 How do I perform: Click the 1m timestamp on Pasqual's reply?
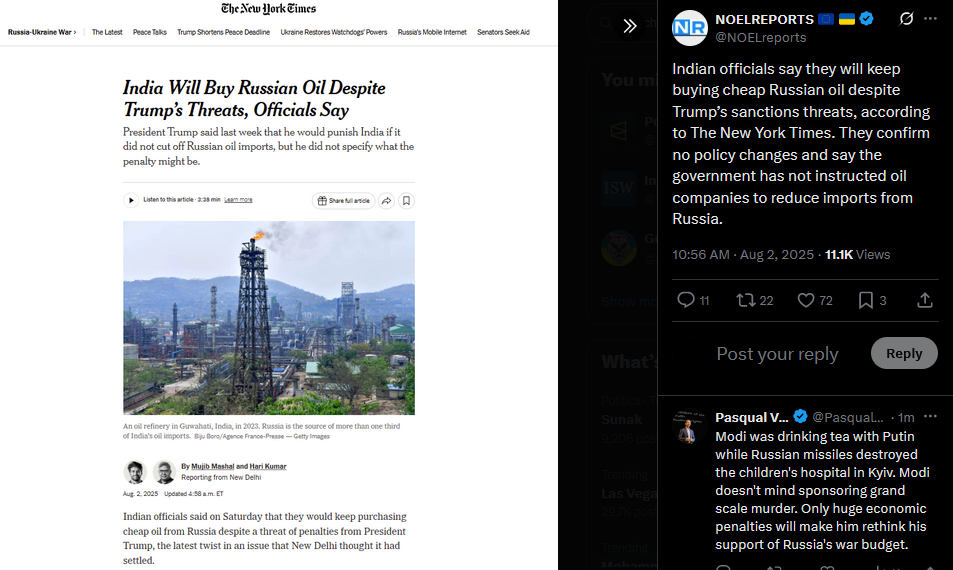906,417
